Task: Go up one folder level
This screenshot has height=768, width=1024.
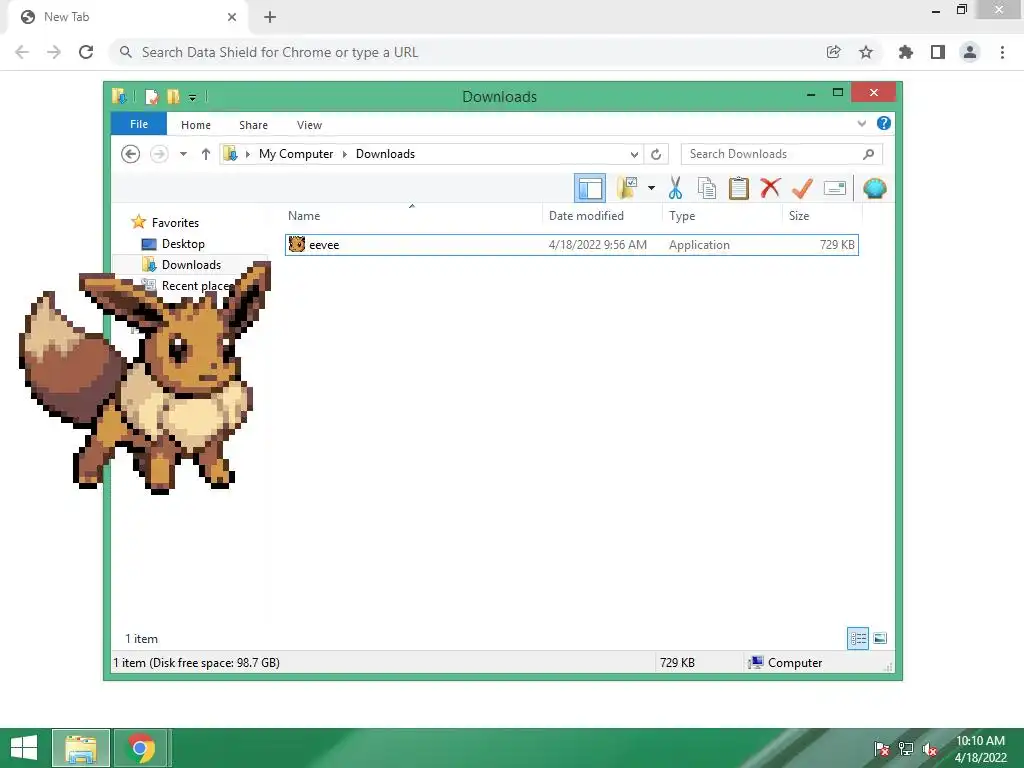Action: coord(206,154)
